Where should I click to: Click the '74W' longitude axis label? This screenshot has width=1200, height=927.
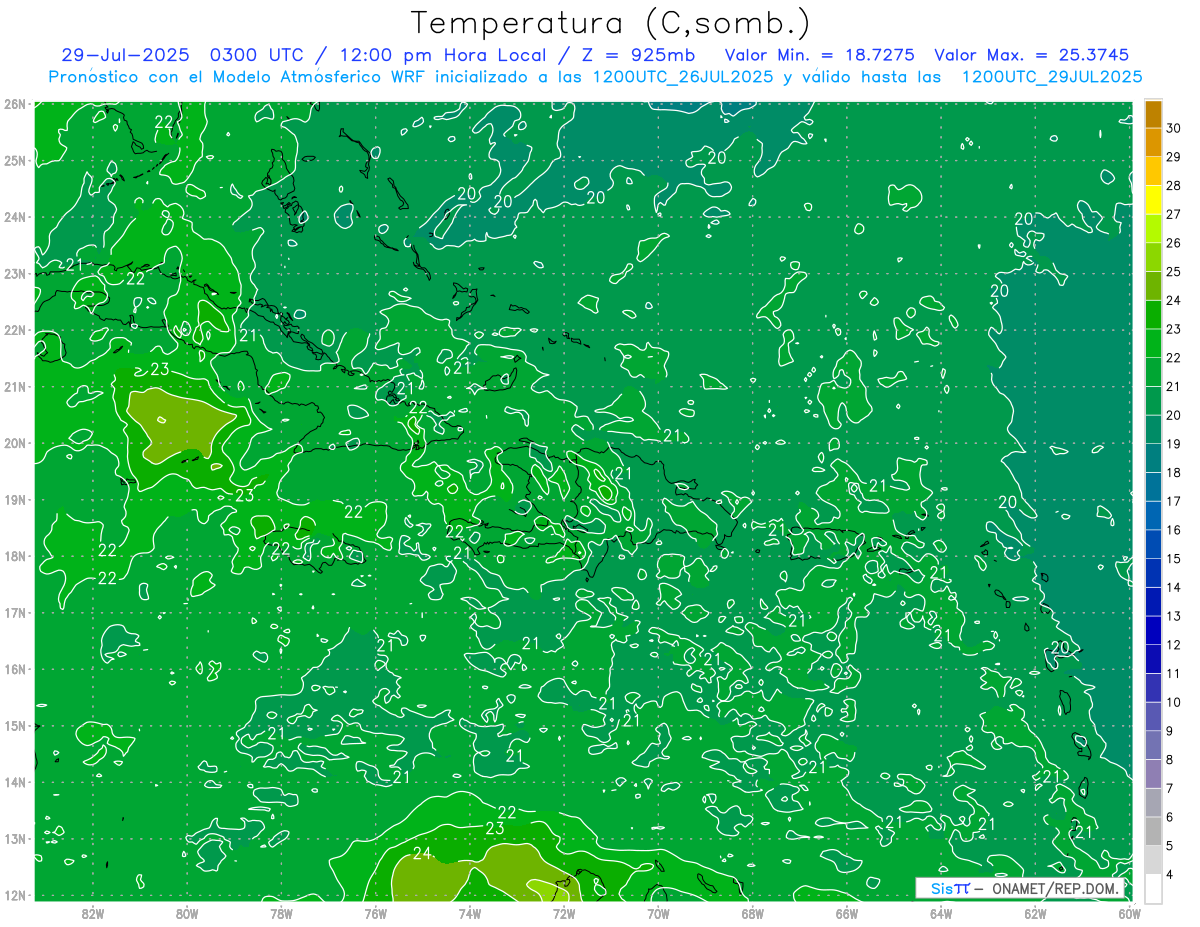point(470,913)
